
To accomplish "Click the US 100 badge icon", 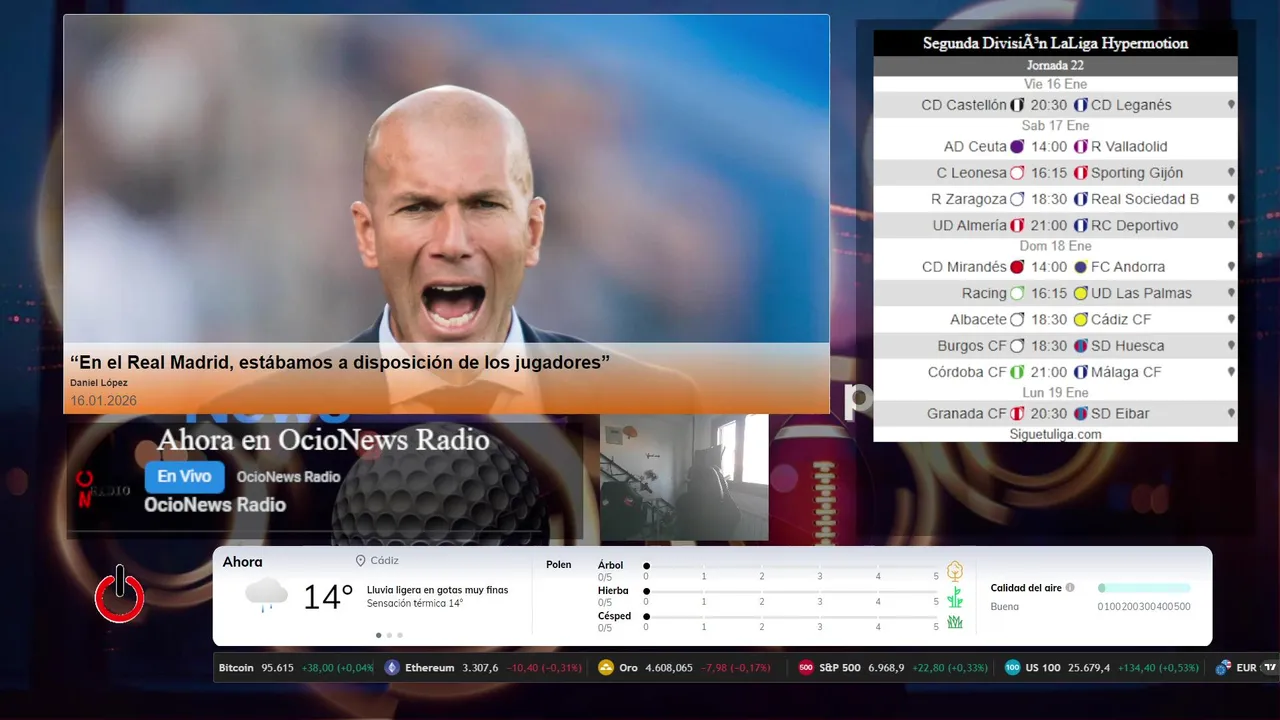I will pyautogui.click(x=1012, y=668).
